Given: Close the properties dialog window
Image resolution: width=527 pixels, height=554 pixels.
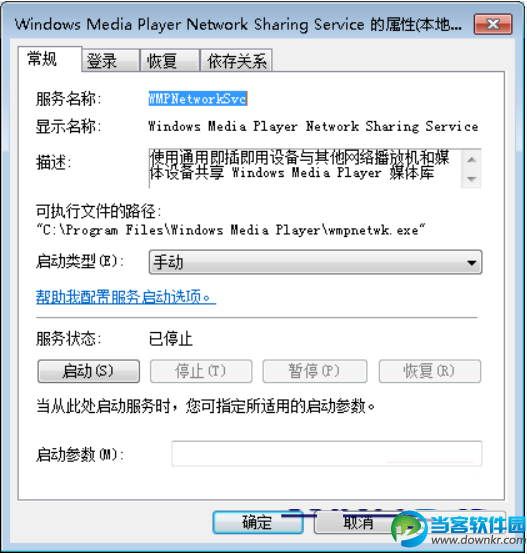Looking at the screenshot, I should (x=493, y=24).
